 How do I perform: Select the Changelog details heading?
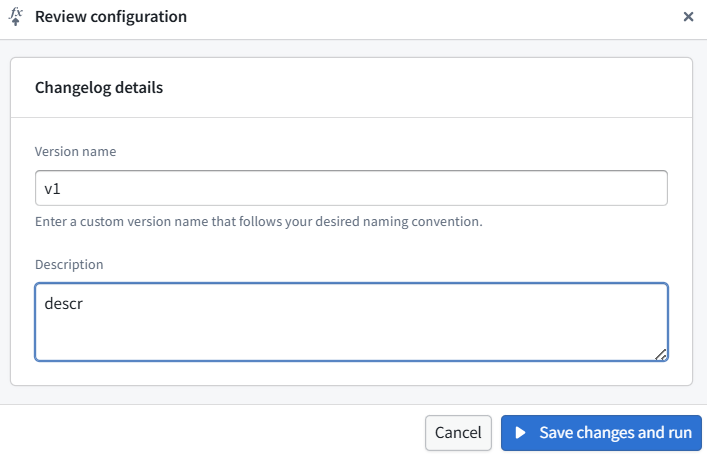(x=99, y=87)
